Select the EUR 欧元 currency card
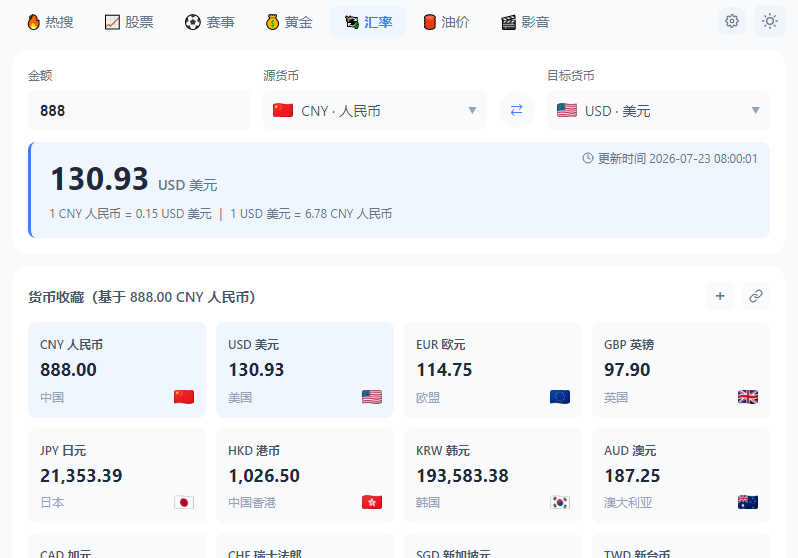This screenshot has width=798, height=558. tap(493, 370)
